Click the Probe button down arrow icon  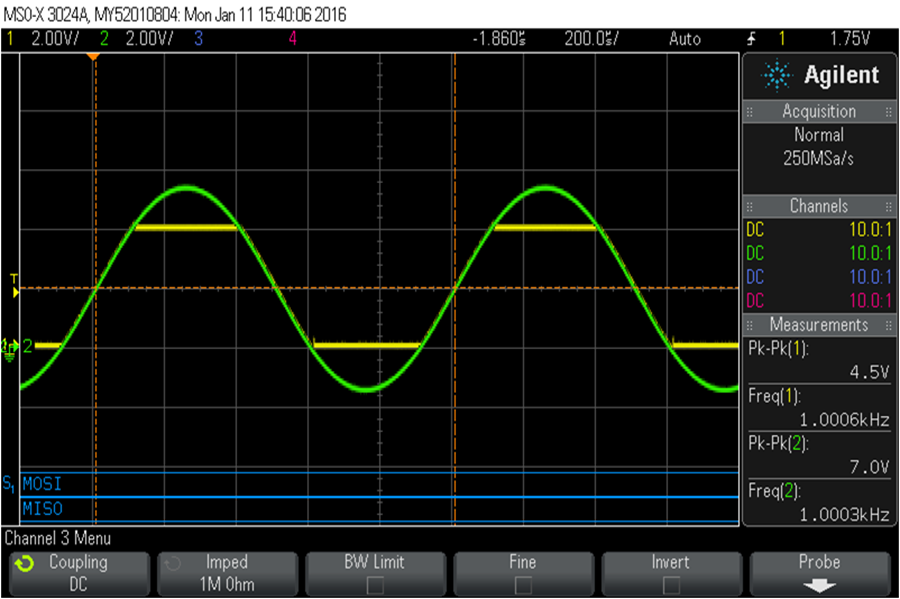coord(819,586)
